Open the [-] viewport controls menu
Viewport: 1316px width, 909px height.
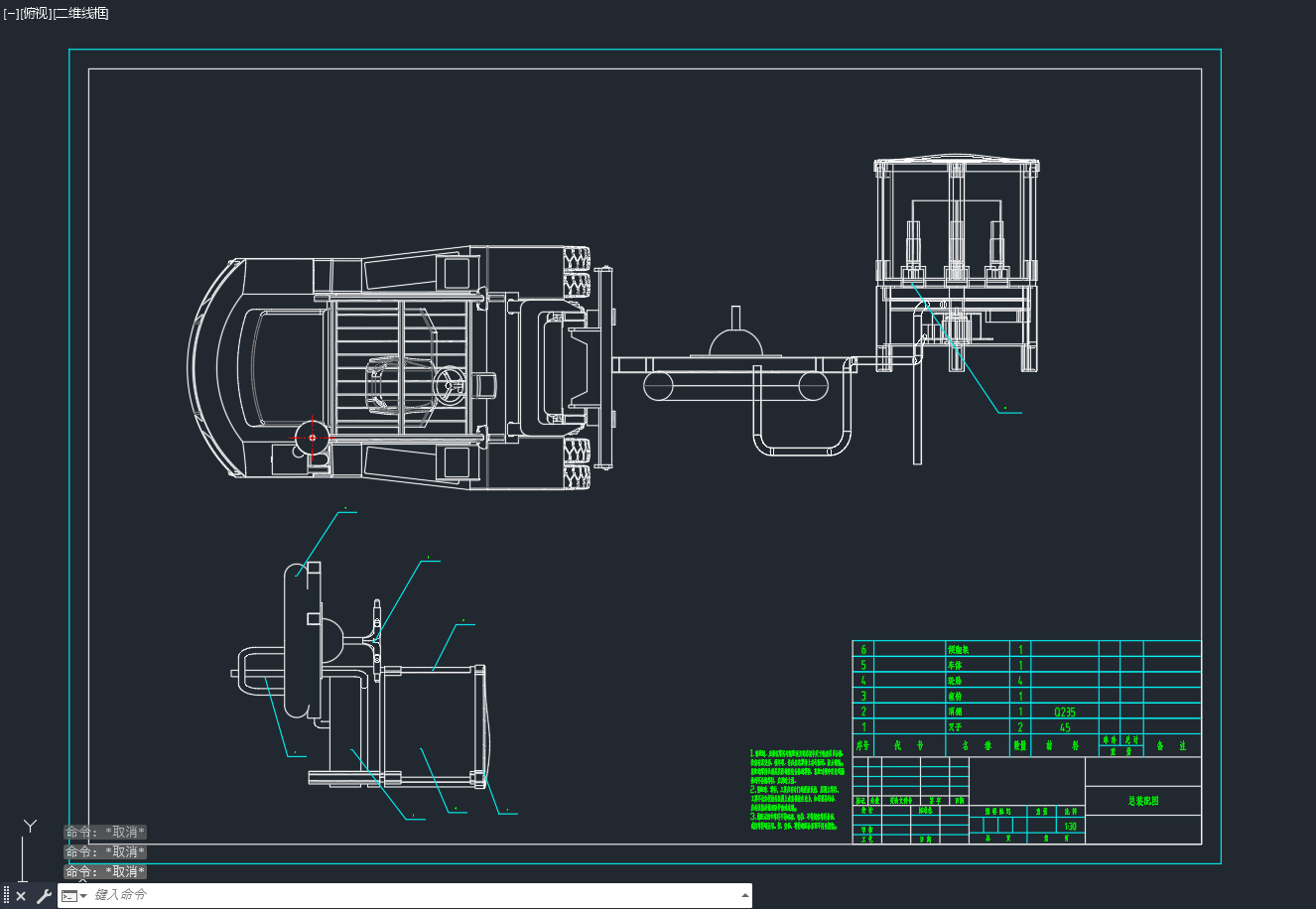11,13
